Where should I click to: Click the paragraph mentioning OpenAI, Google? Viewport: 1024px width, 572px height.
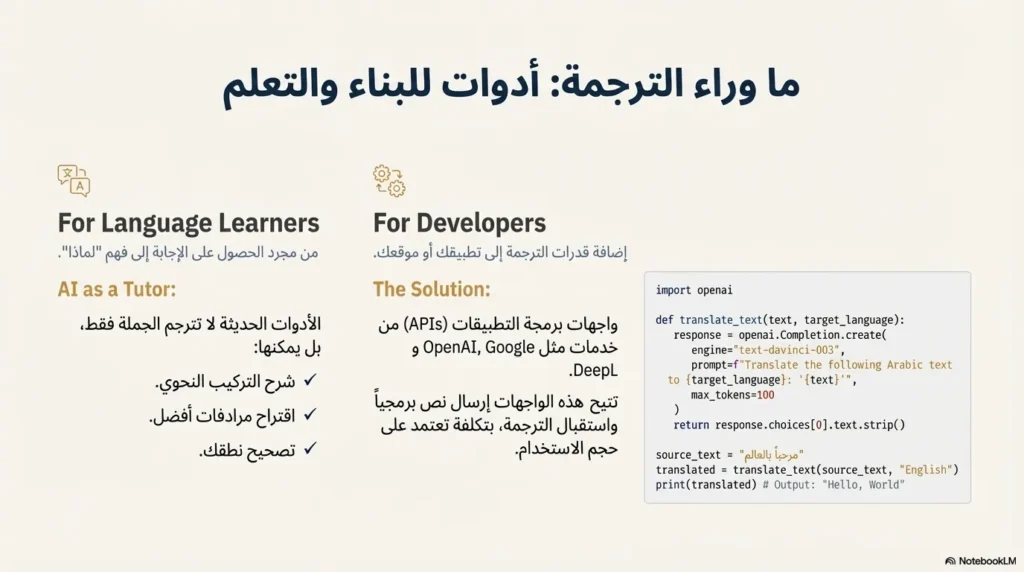point(498,347)
